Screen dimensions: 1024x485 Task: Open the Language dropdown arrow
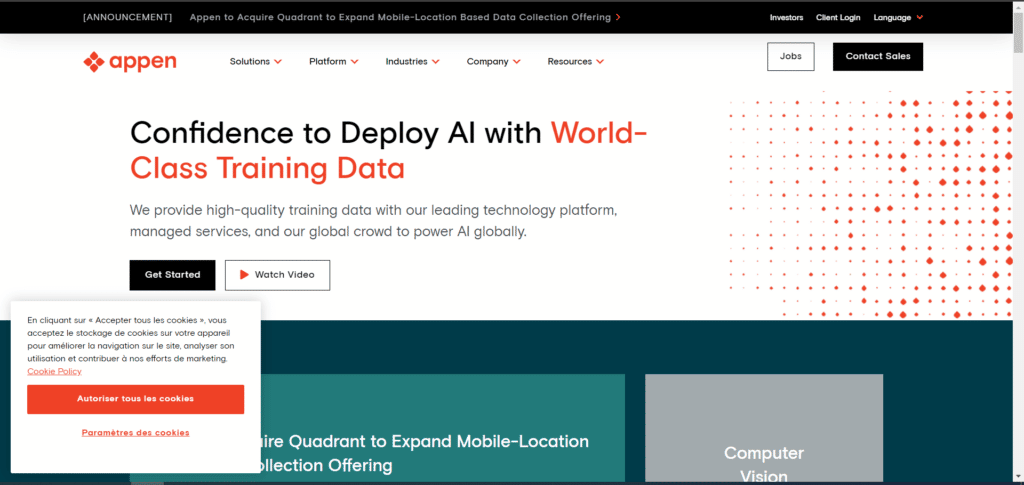pos(920,18)
